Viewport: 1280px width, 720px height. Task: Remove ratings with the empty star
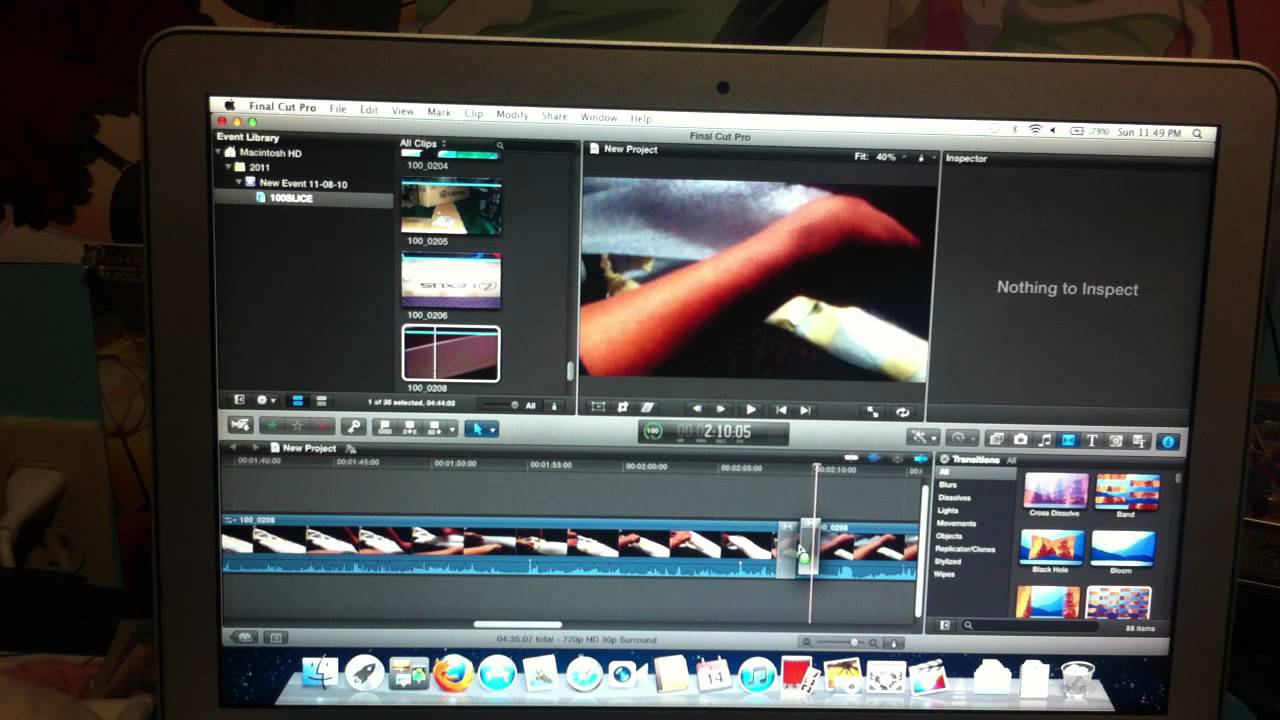pos(297,426)
